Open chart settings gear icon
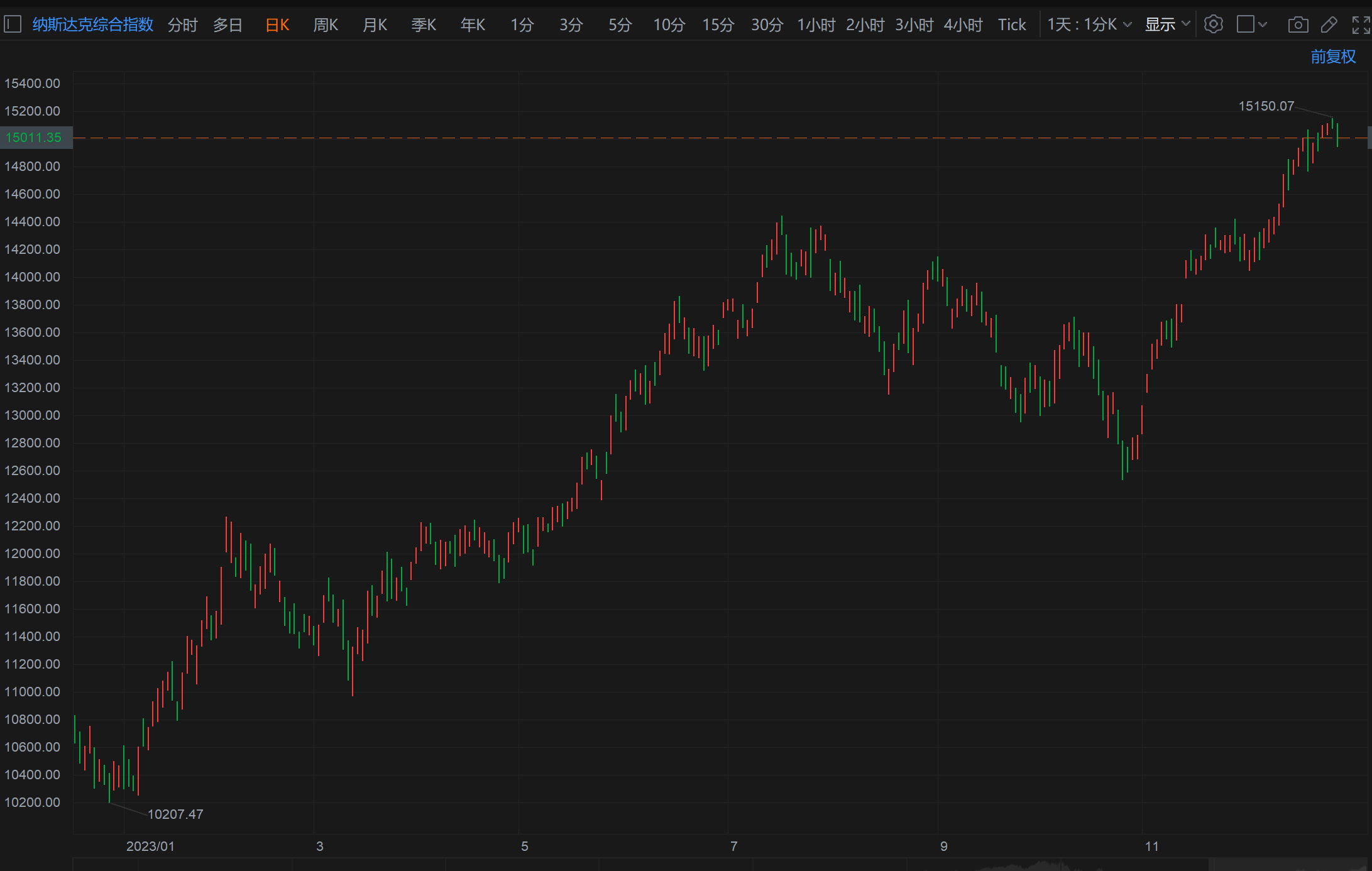 pyautogui.click(x=1213, y=25)
